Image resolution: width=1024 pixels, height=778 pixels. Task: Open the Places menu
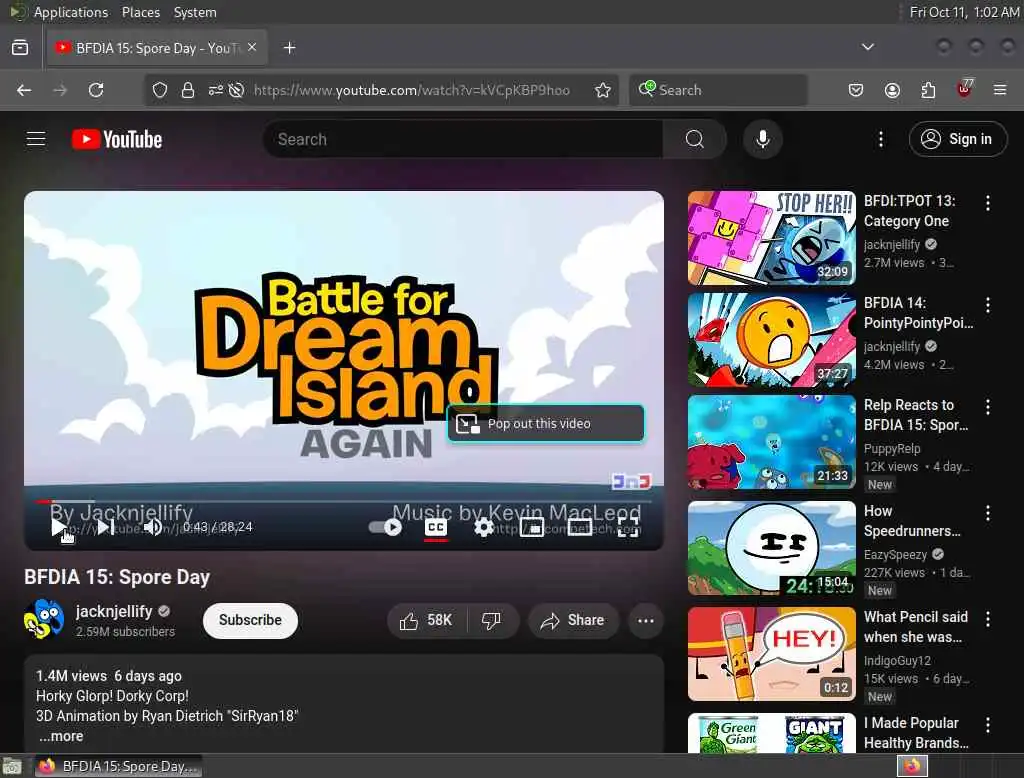pos(140,12)
